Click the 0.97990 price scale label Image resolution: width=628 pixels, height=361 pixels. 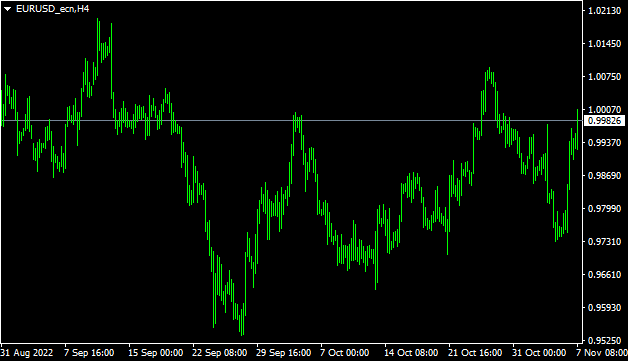[604, 208]
